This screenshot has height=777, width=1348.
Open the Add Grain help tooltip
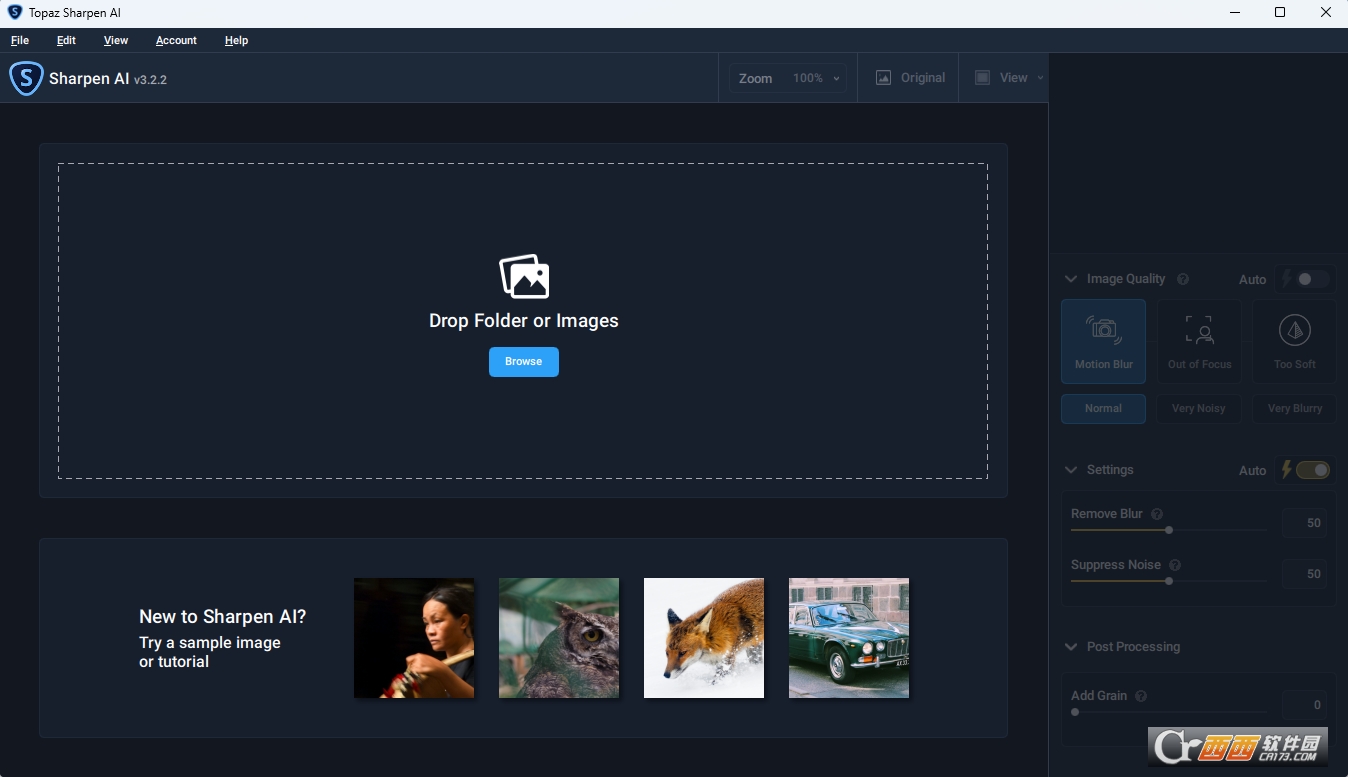click(x=1141, y=696)
